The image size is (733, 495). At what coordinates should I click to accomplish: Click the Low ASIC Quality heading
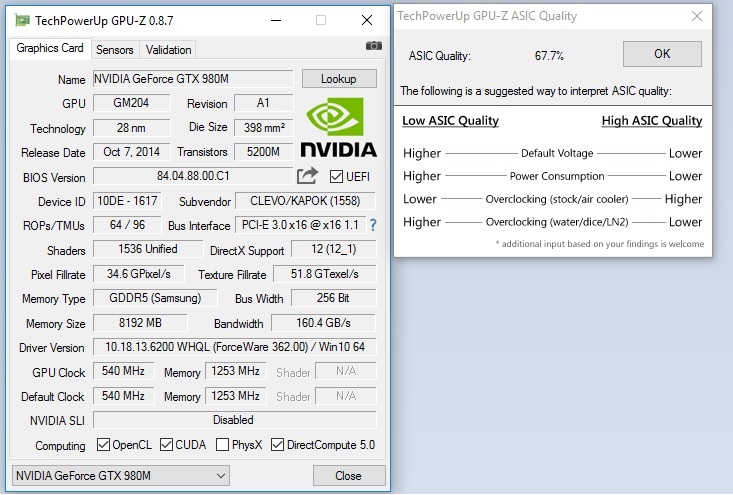tap(450, 121)
